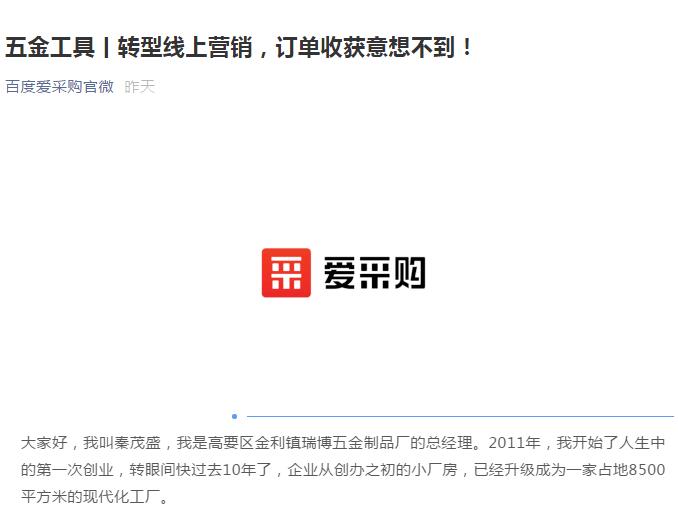This screenshot has width=678, height=520.
Task: Click 五金工具 in the article title
Action: coord(50,47)
